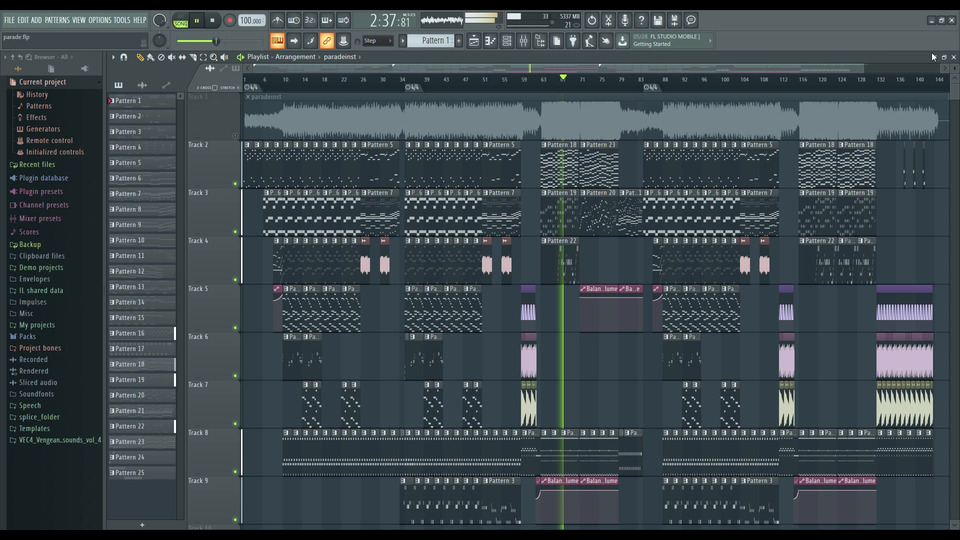Toggle Song mode switch
This screenshot has width=960, height=540.
tap(180, 21)
